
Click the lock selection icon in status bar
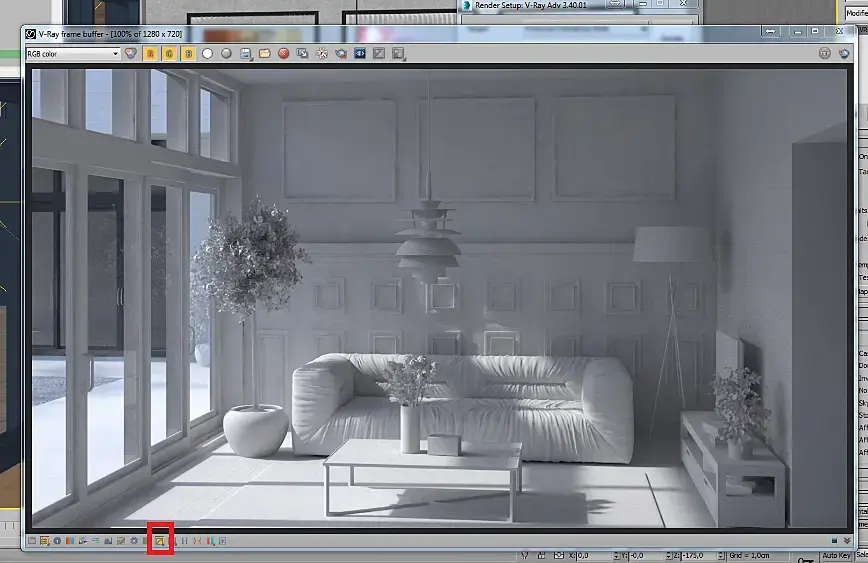[x=541, y=555]
